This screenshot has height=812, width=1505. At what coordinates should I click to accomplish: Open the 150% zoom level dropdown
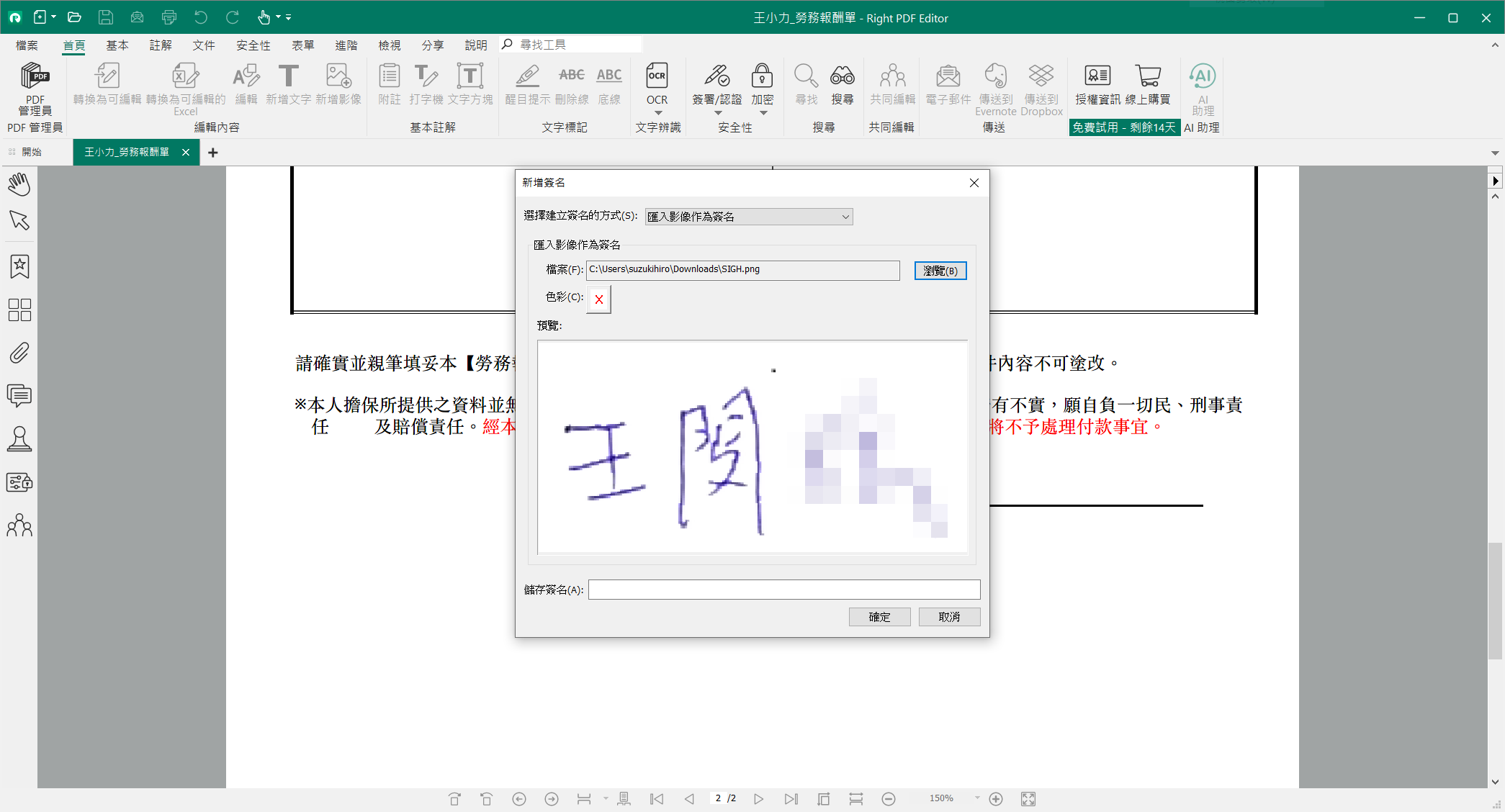[977, 798]
